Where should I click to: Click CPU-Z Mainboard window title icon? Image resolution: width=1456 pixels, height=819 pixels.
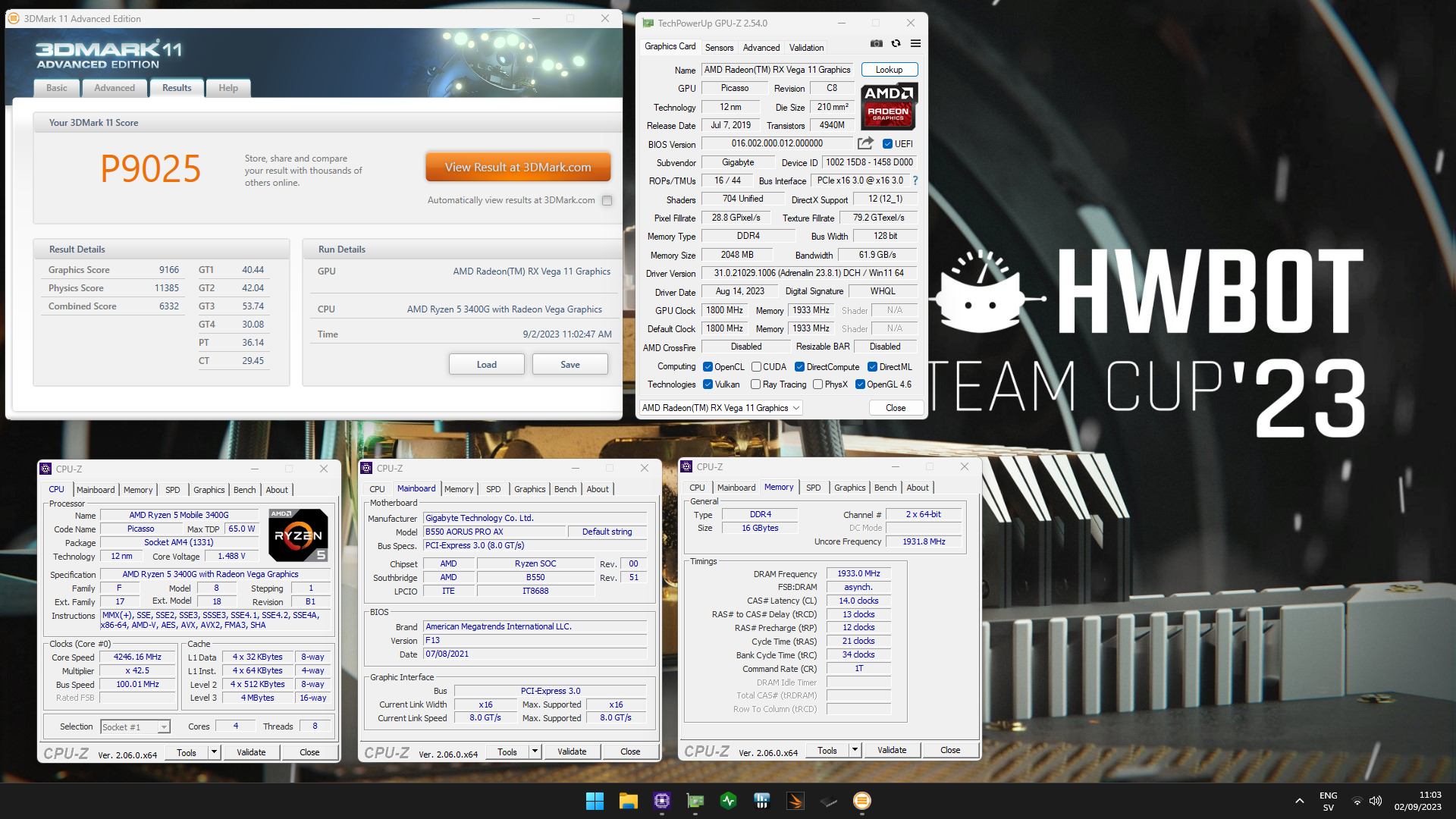[x=366, y=468]
